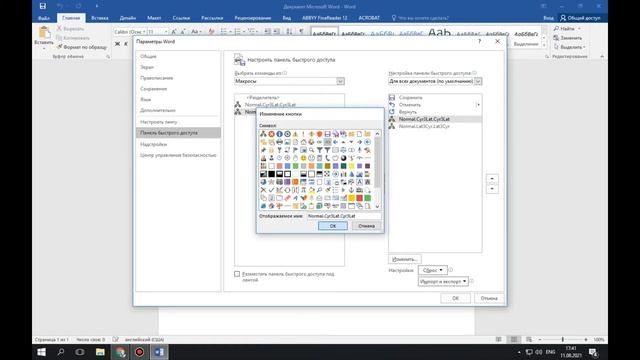The height and width of the screenshot is (360, 640).
Task: Pick the floppy disk save symbol
Action: coord(327,134)
